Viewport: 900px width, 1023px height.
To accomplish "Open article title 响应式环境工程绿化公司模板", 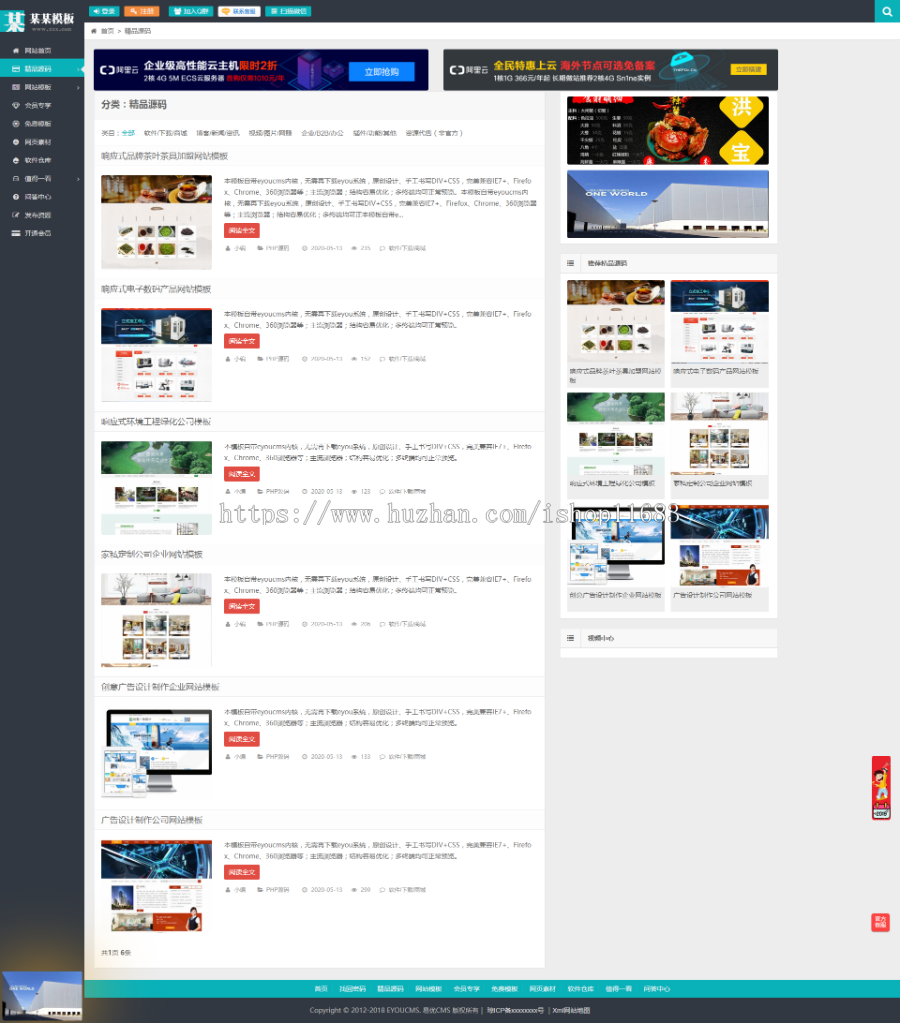I will click(x=156, y=421).
